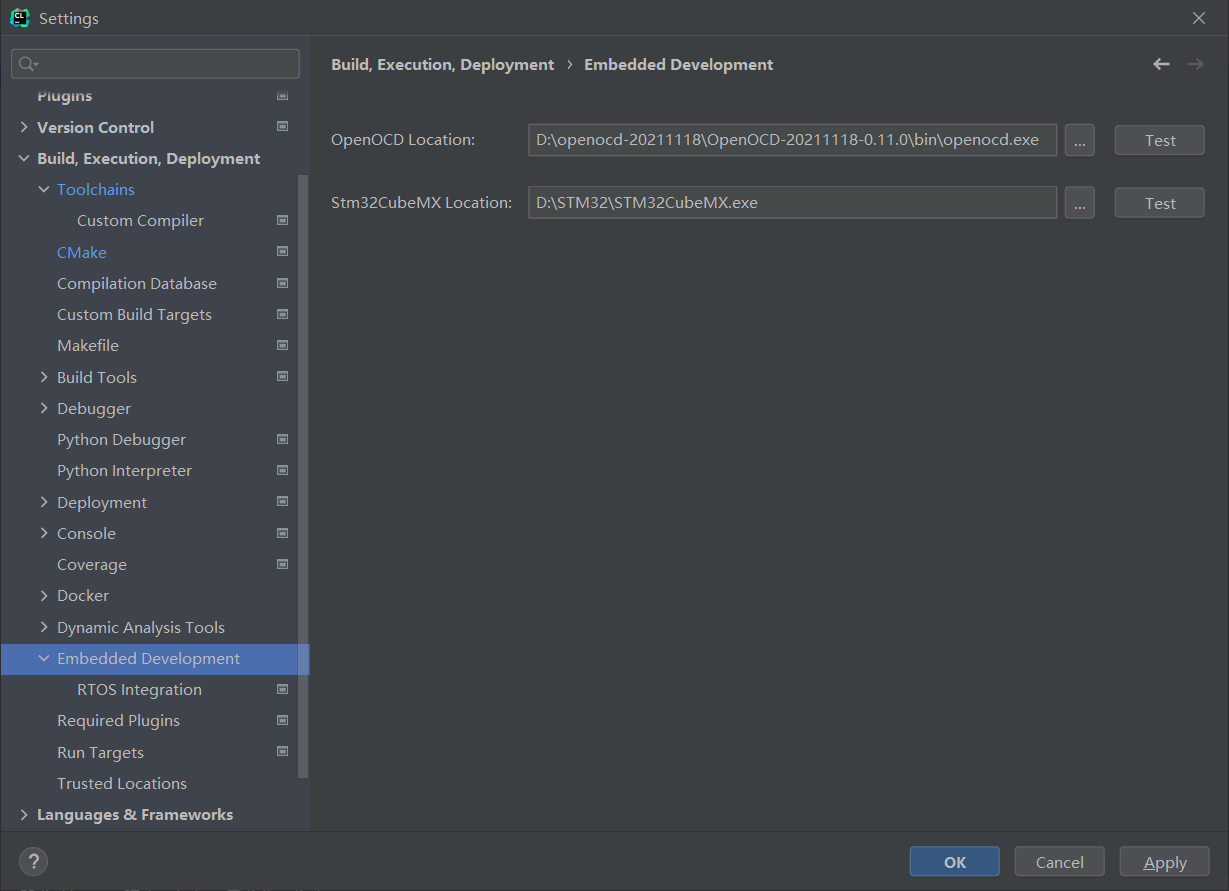Click the project-level icon beside Console
This screenshot has width=1229, height=891.
click(x=282, y=533)
